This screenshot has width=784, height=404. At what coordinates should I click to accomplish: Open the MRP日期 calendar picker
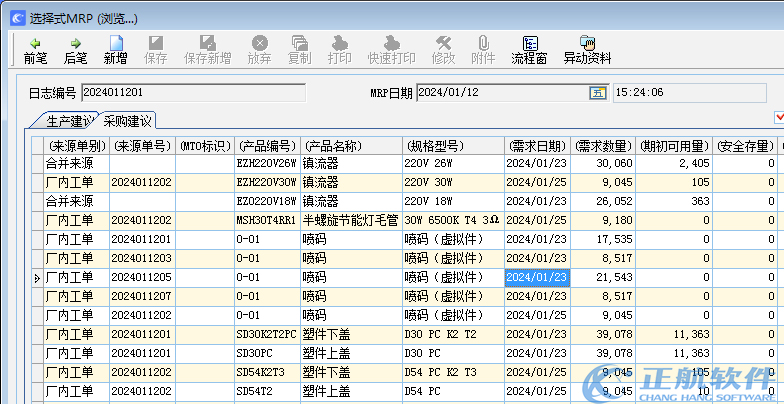597,93
